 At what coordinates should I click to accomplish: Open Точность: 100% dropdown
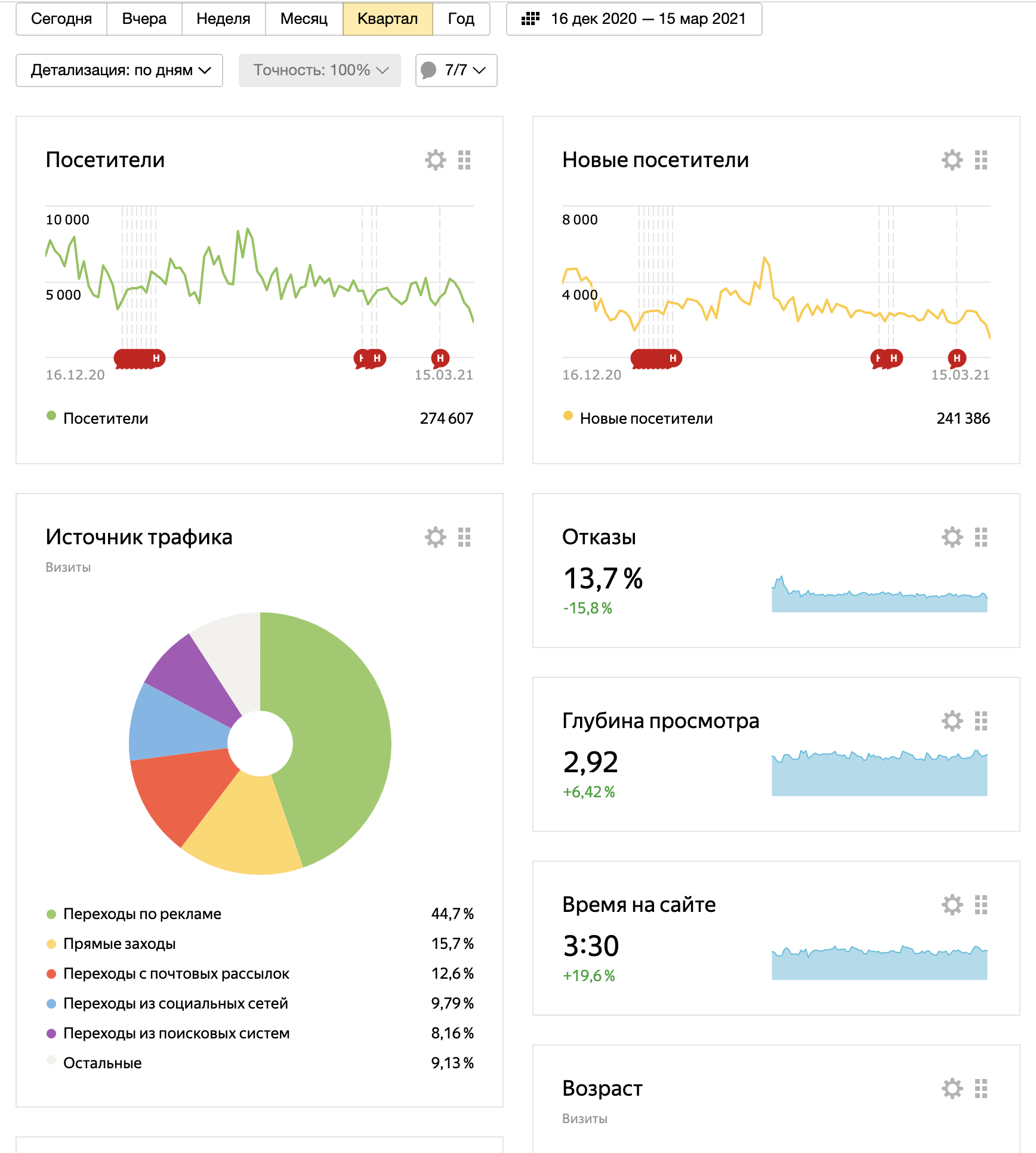(320, 70)
